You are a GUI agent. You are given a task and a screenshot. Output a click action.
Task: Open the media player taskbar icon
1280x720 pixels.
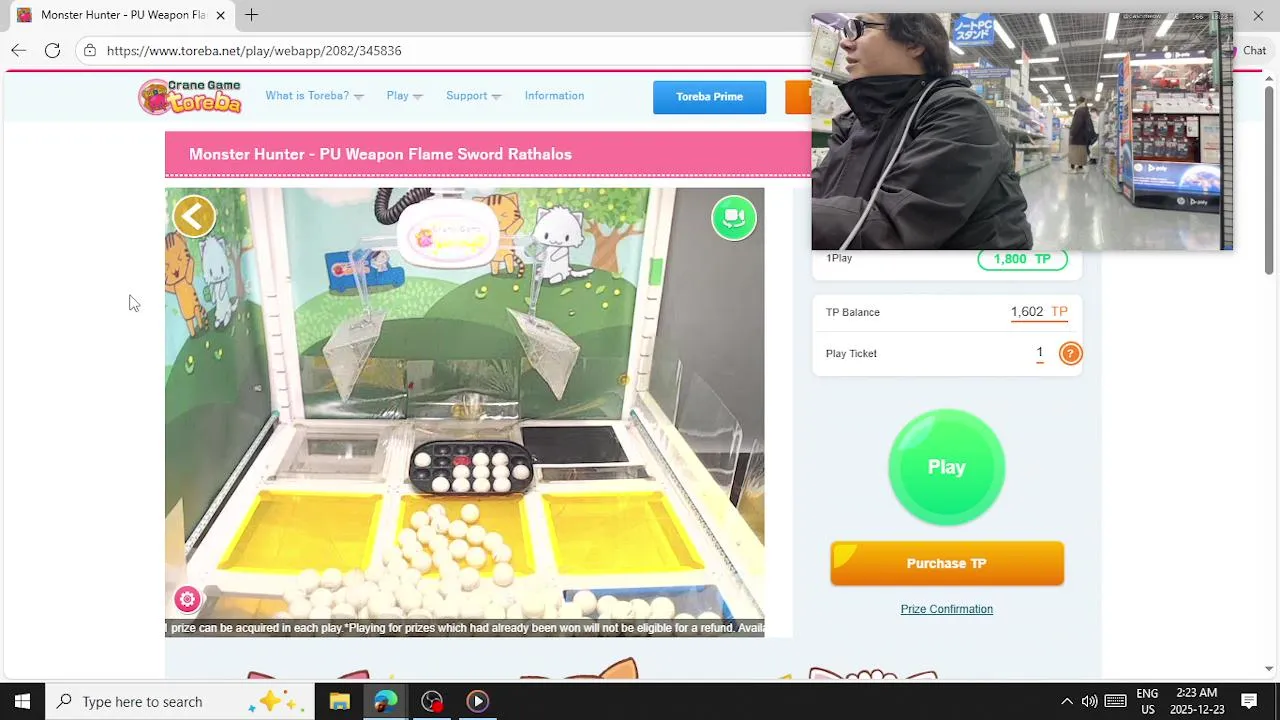(x=478, y=701)
